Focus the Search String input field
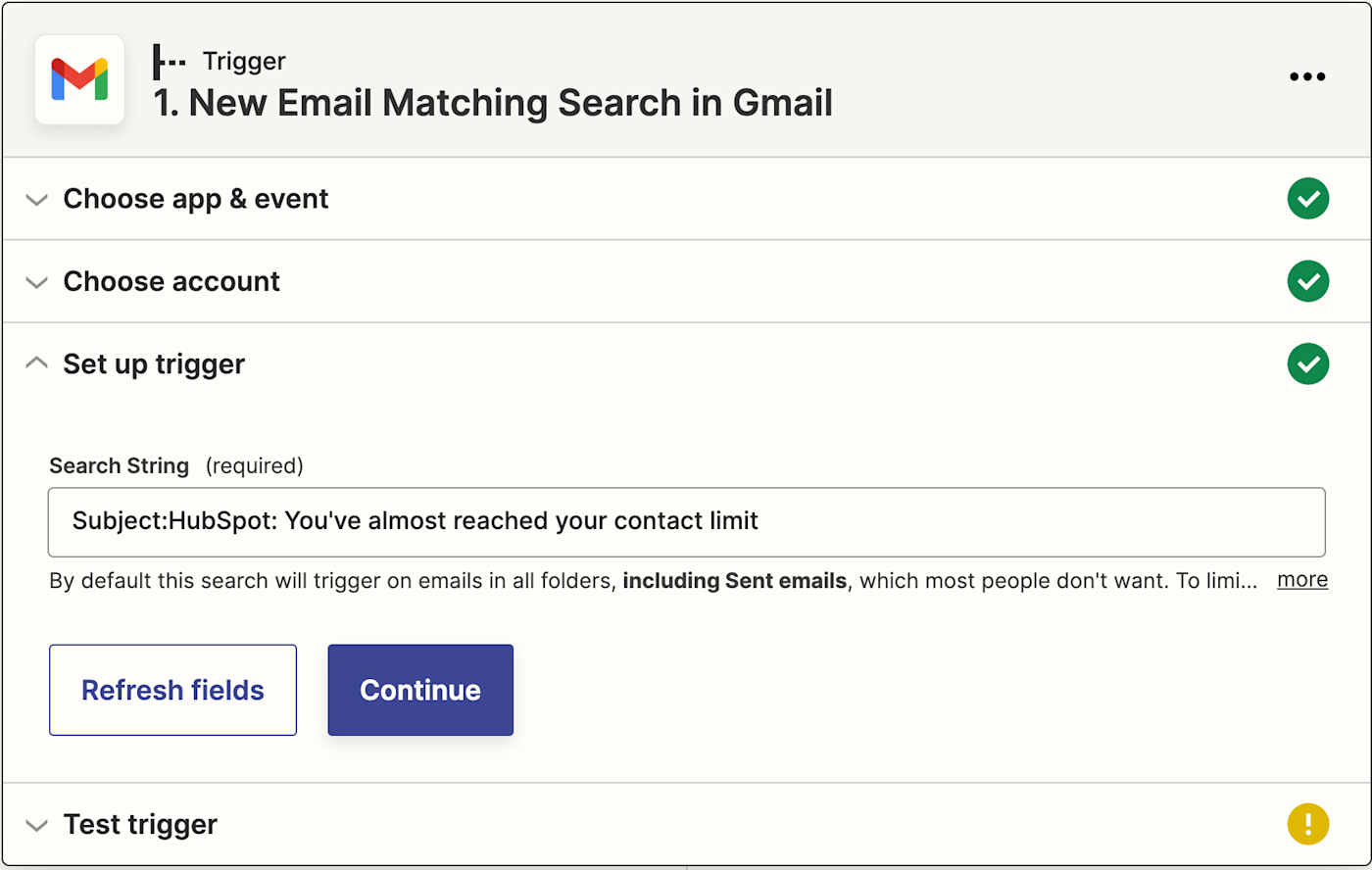1372x870 pixels. pyautogui.click(x=686, y=521)
